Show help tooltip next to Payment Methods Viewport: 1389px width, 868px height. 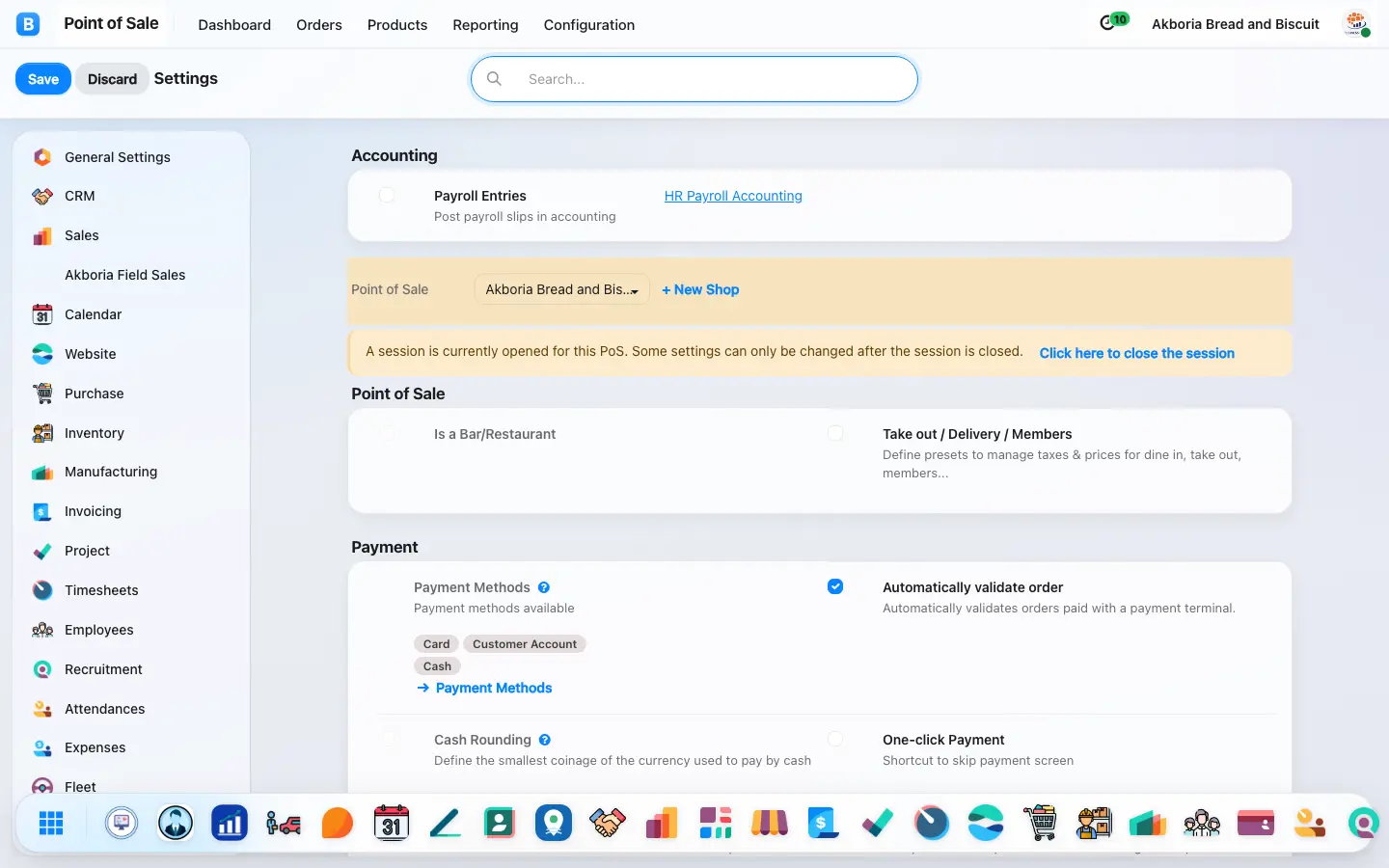(544, 587)
